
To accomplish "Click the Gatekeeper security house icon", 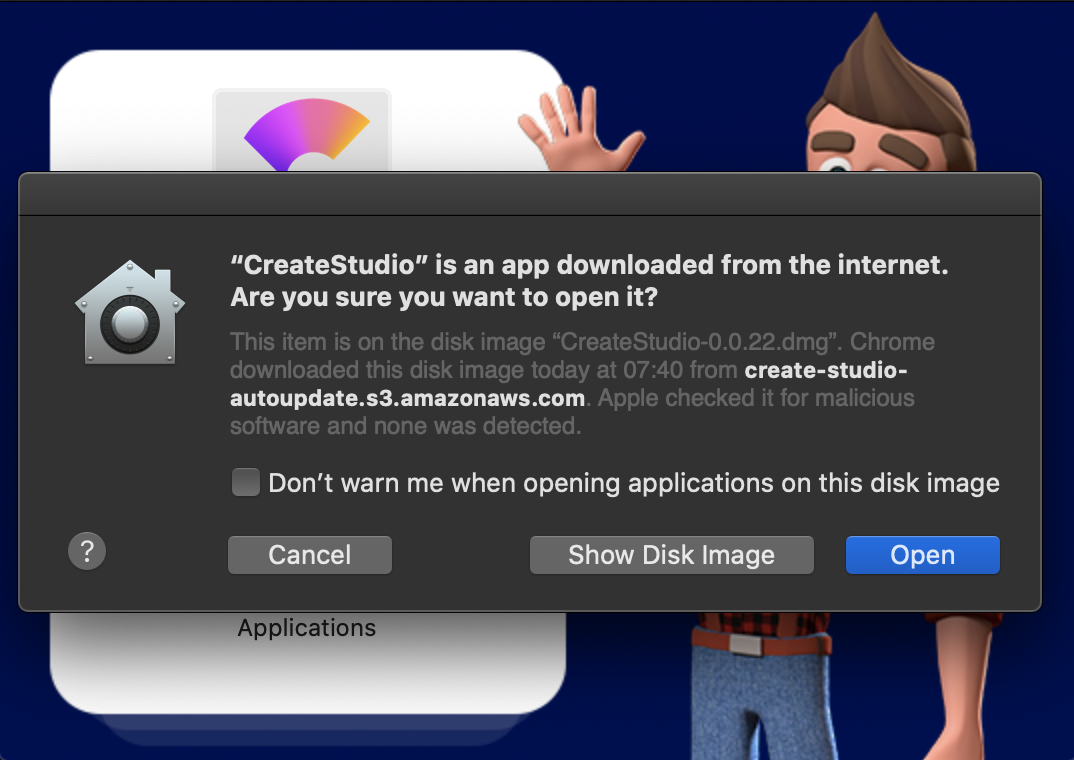I will [129, 312].
